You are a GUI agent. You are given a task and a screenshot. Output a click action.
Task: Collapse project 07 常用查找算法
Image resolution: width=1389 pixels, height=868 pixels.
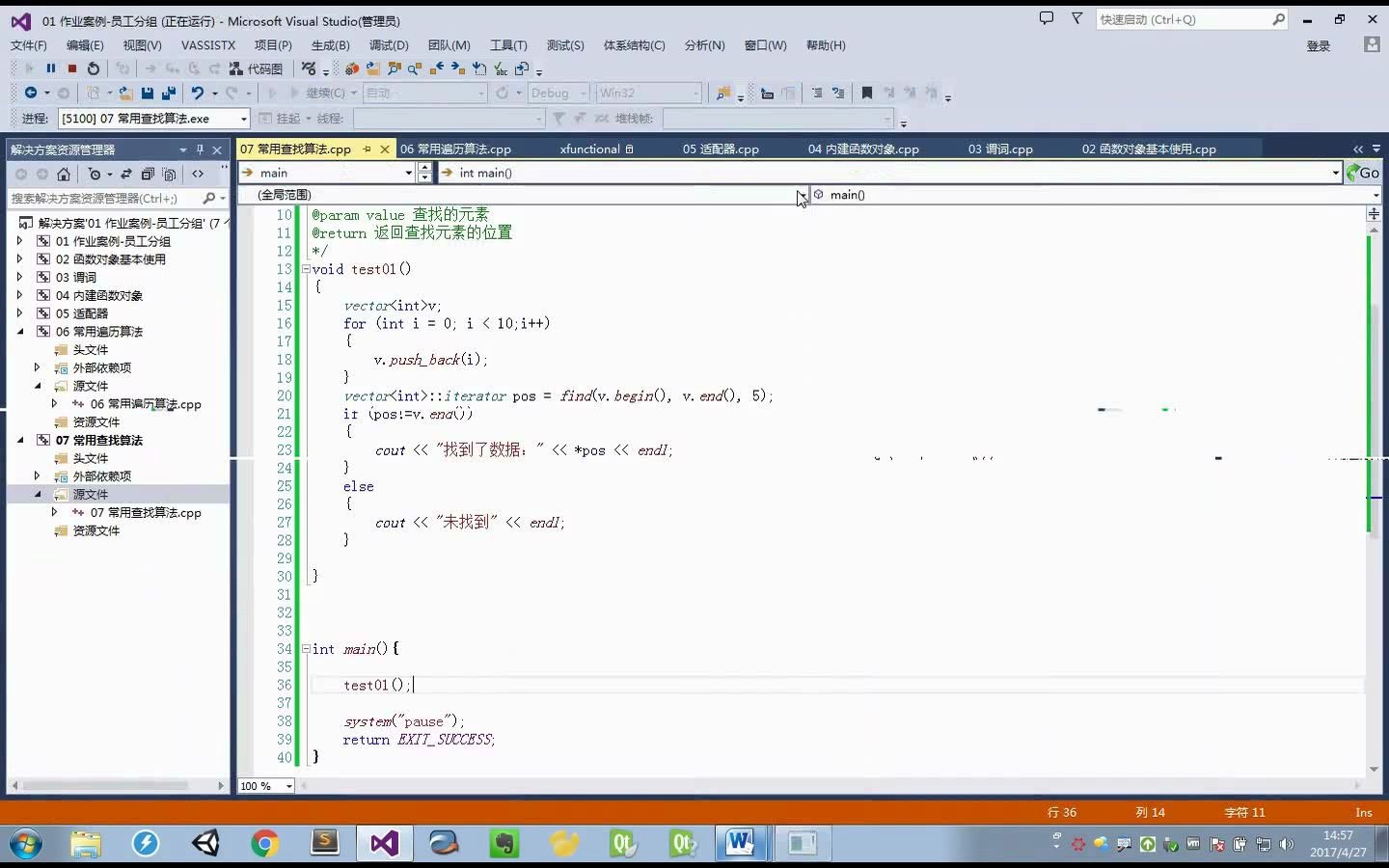click(20, 440)
